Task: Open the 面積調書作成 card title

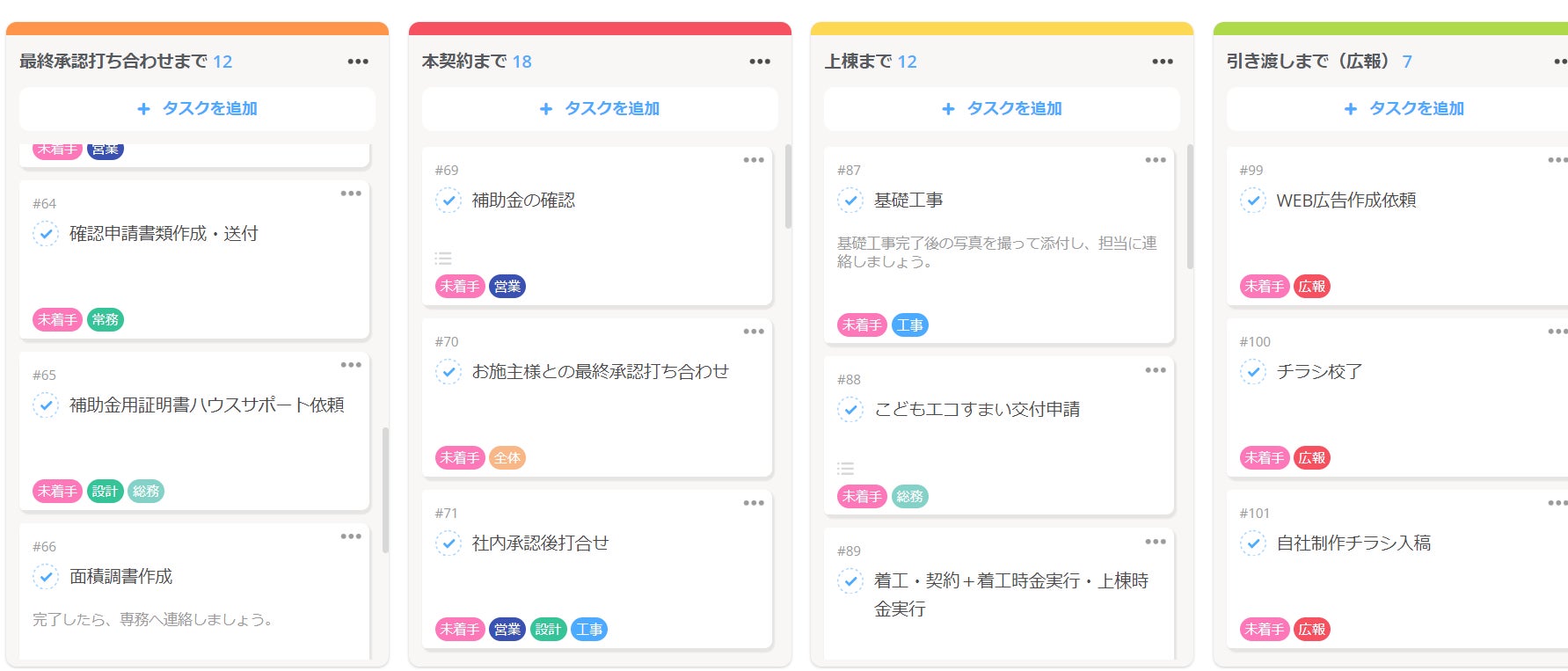Action: pos(121,577)
